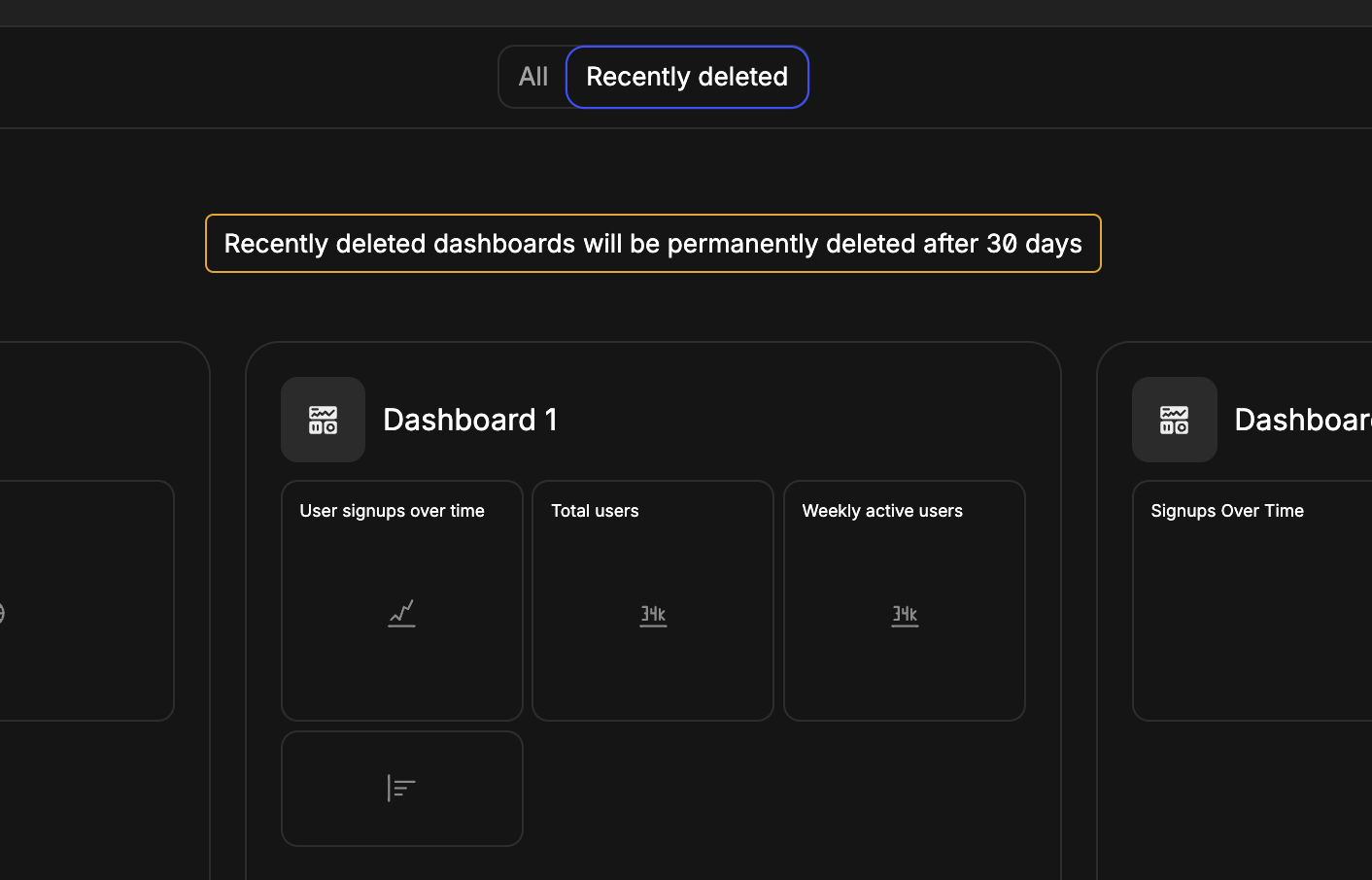Screen dimensions: 1372x880
Task: Select the Recently deleted tab
Action: 687,77
